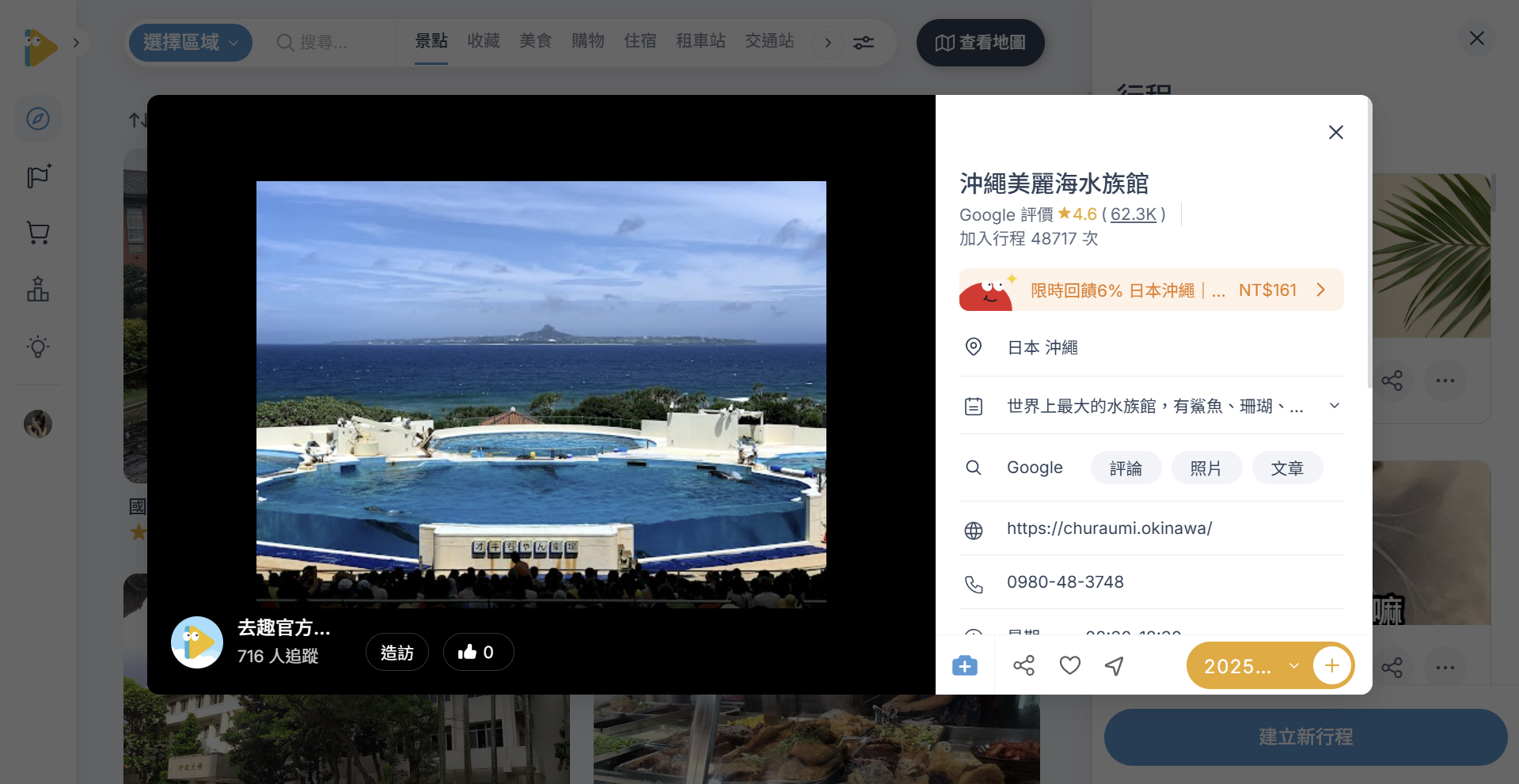Close the itinerary panel with top-right X
This screenshot has height=784, width=1519.
pos(1477,38)
